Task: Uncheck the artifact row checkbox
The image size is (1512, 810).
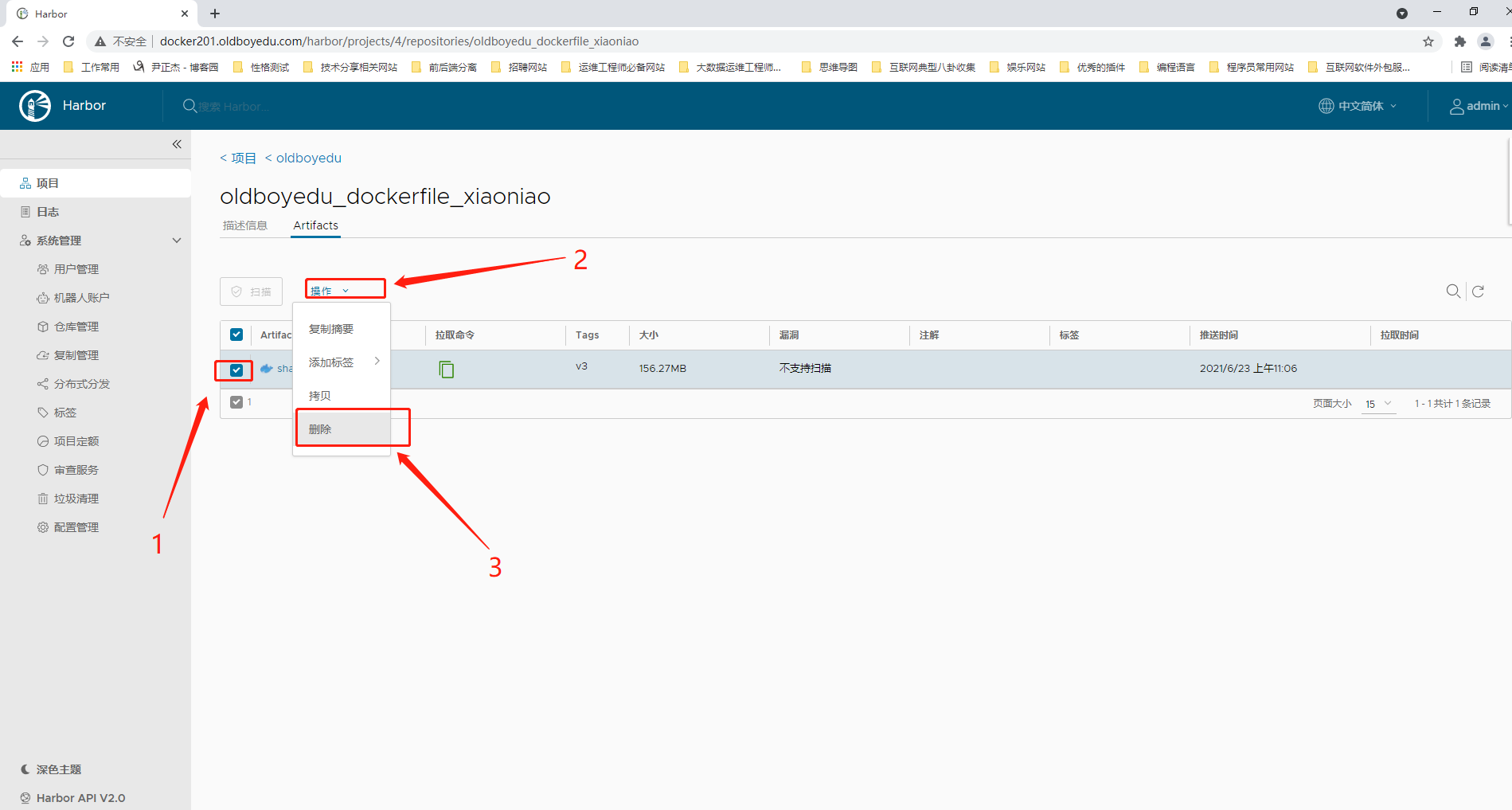Action: (236, 370)
